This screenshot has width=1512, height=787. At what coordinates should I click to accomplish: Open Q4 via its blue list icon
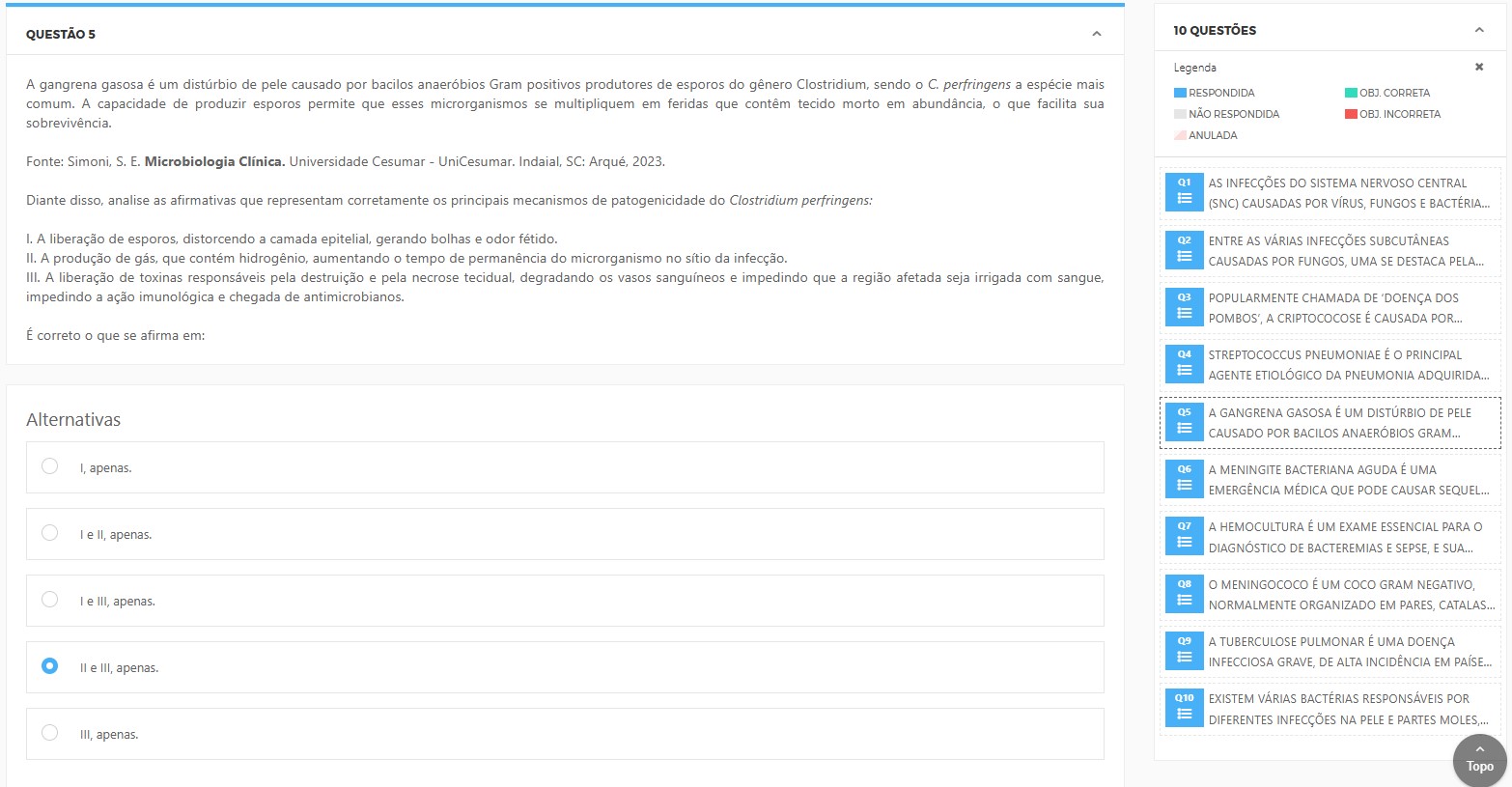(1184, 365)
